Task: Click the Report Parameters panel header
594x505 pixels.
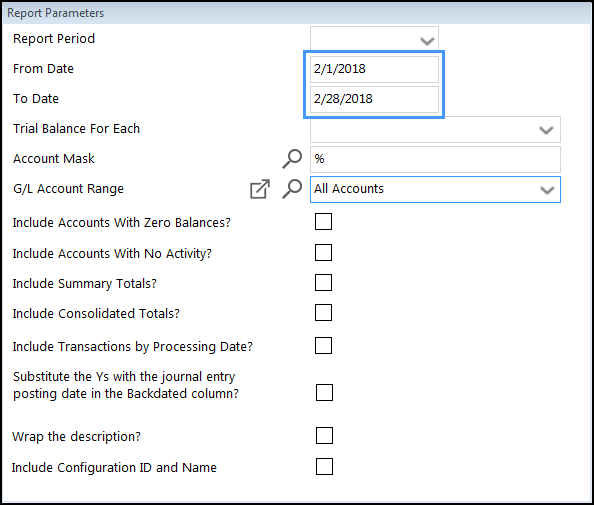Action: pyautogui.click(x=297, y=13)
